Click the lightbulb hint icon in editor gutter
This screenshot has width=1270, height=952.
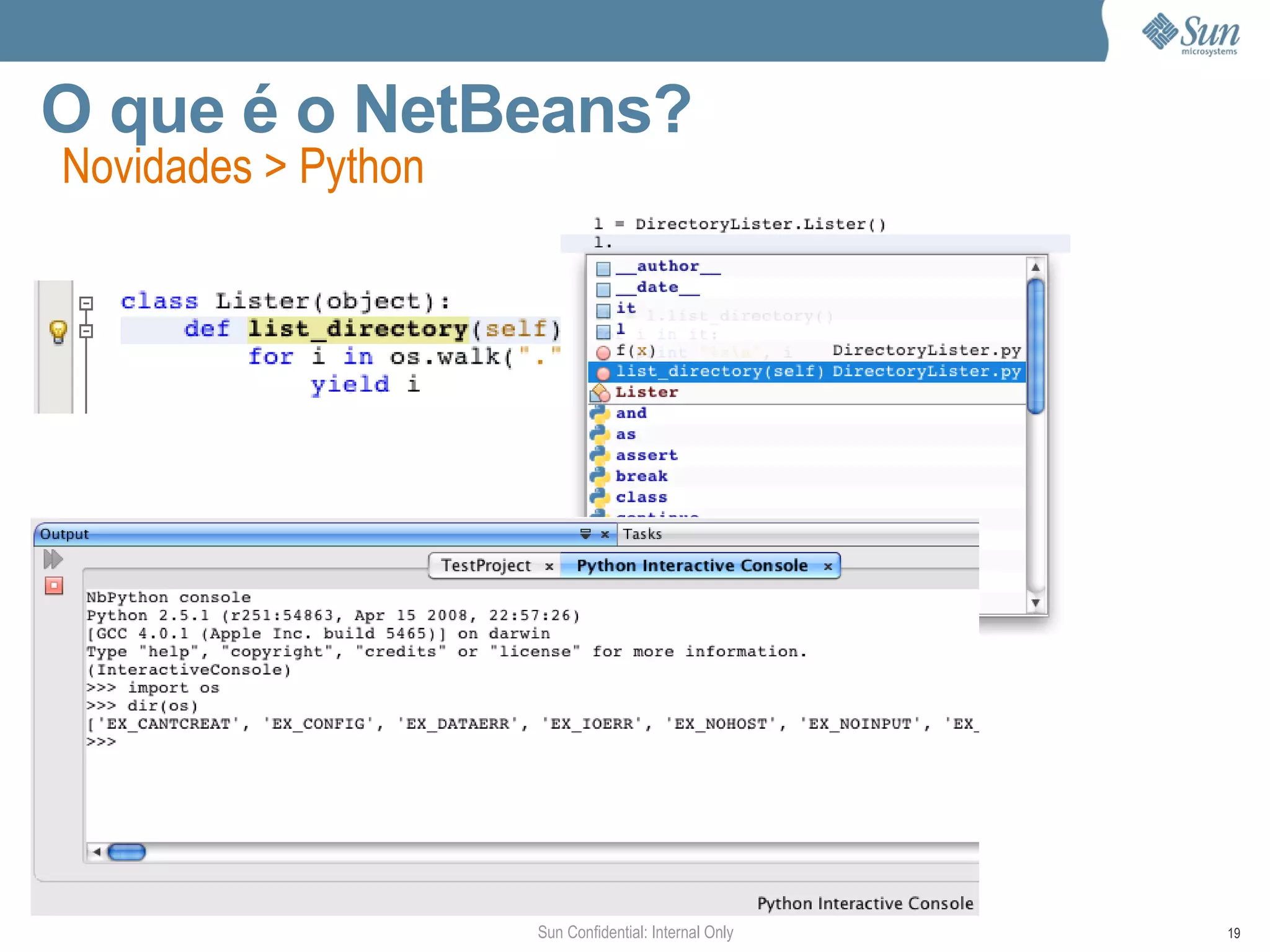[x=58, y=331]
